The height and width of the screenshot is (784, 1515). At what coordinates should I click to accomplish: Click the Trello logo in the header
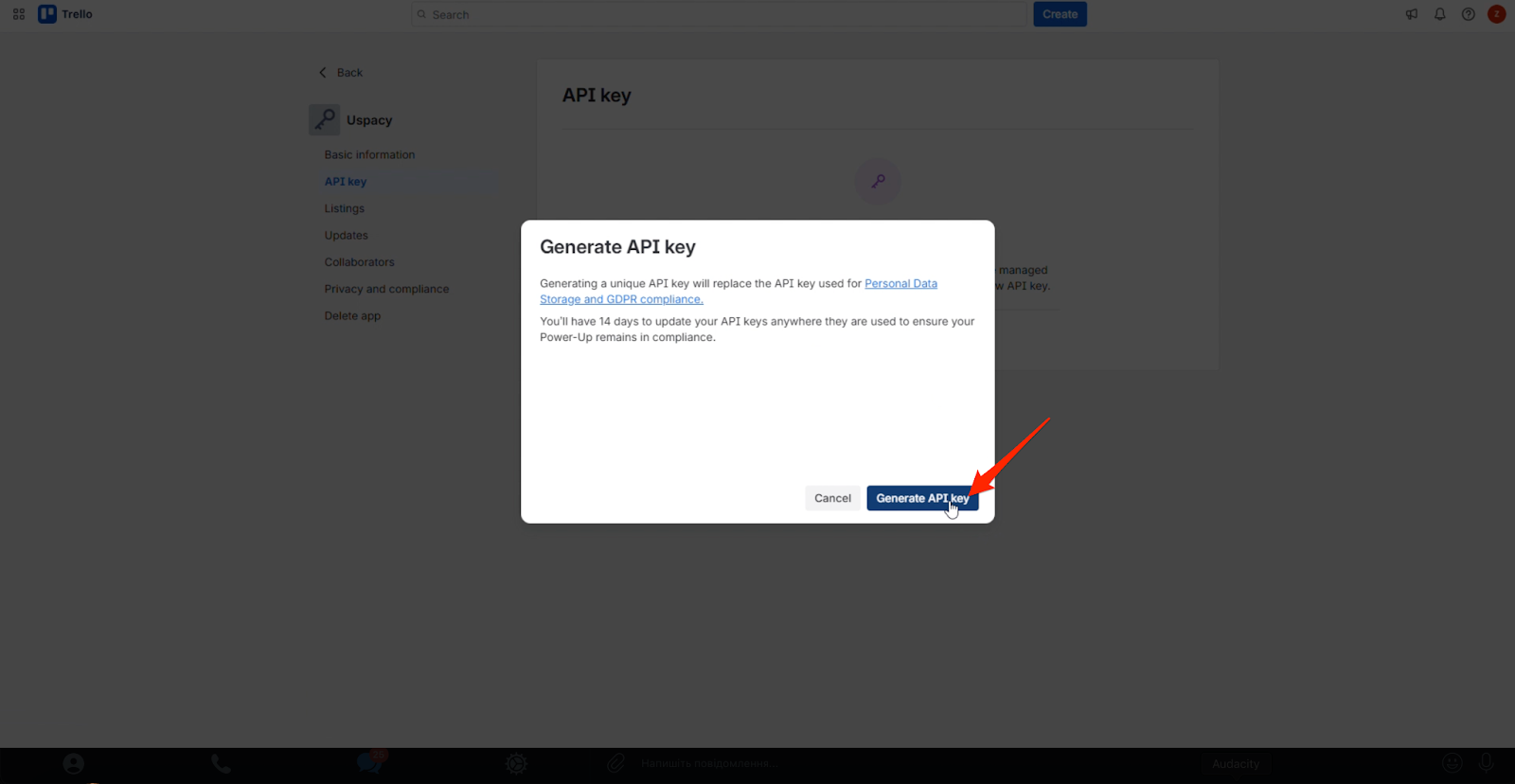pos(65,14)
